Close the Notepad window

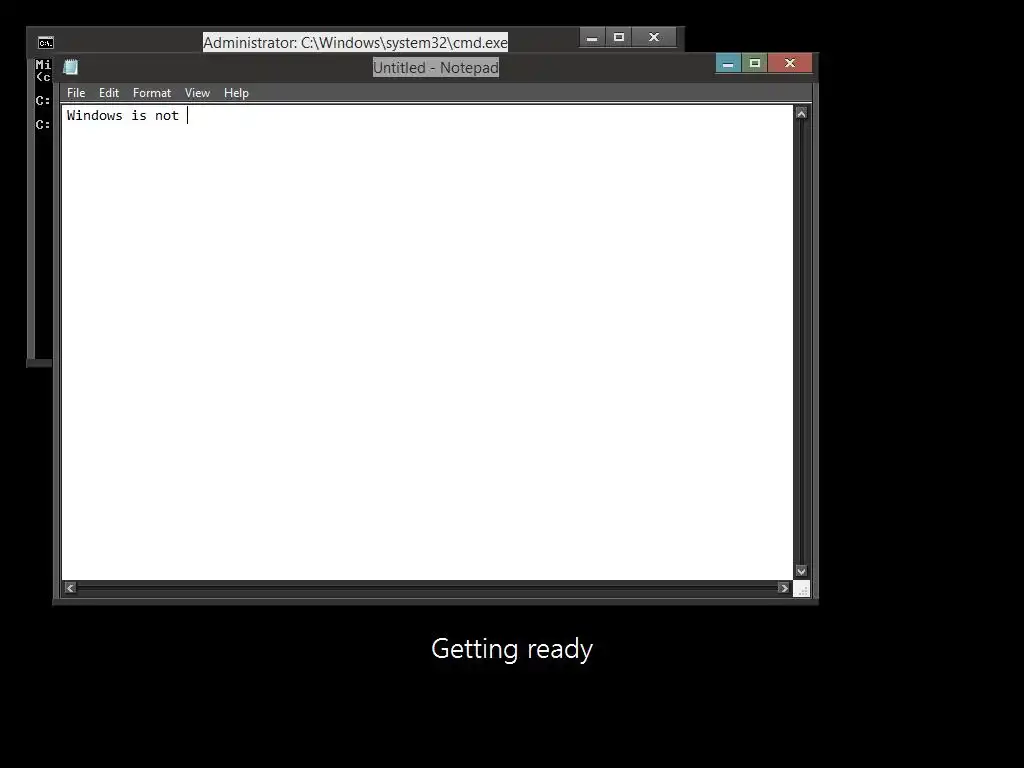(790, 63)
